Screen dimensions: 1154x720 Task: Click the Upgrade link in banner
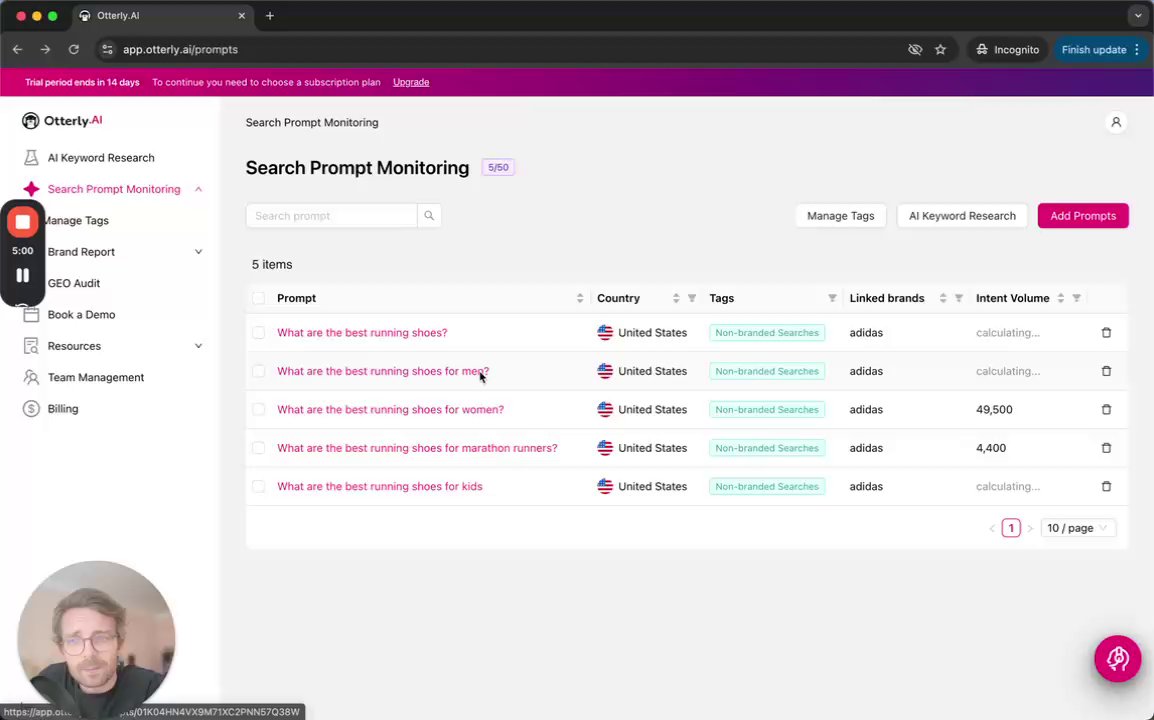click(x=411, y=82)
